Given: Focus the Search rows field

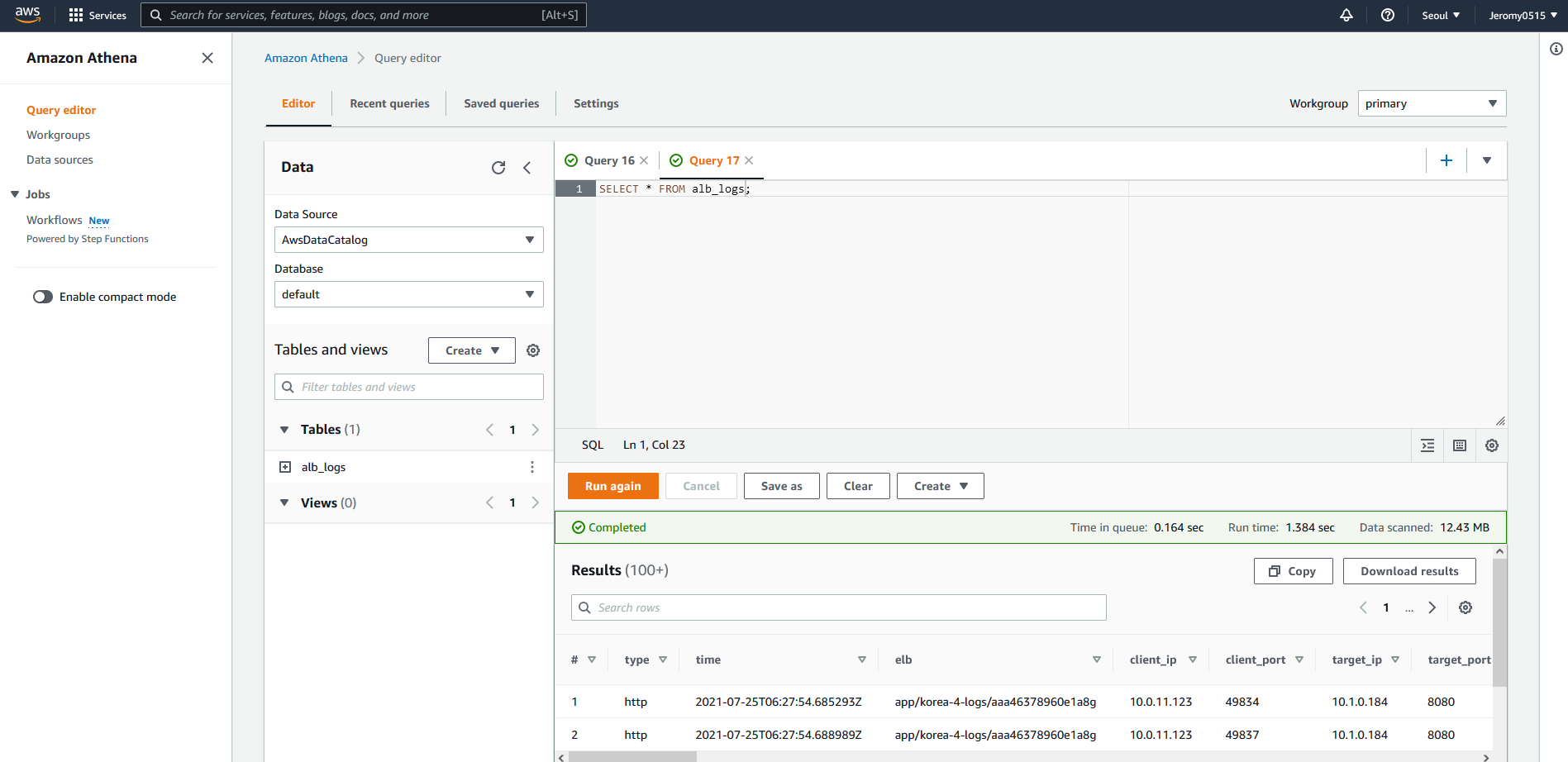Looking at the screenshot, I should click(x=839, y=607).
